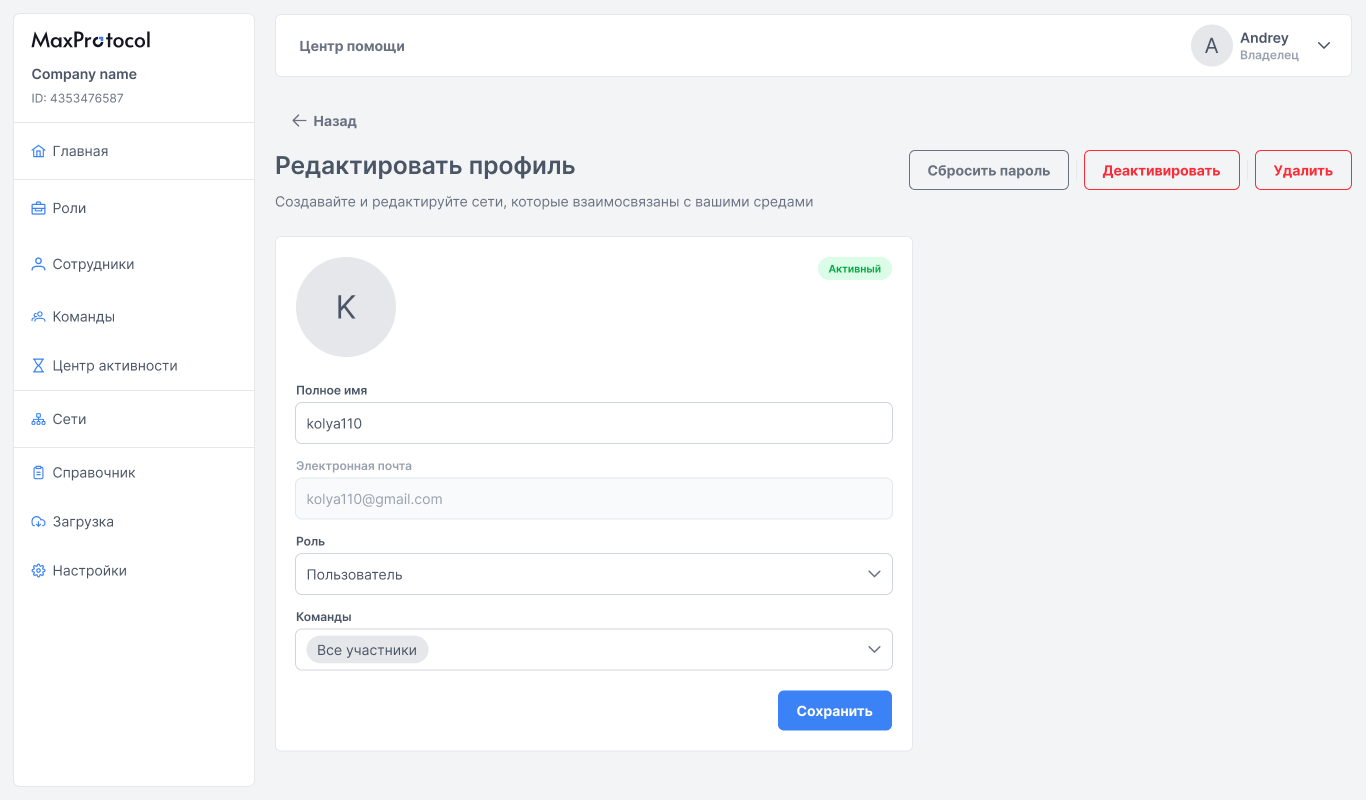Click the MaxProtocol logo
This screenshot has height=800, width=1366.
pos(91,40)
